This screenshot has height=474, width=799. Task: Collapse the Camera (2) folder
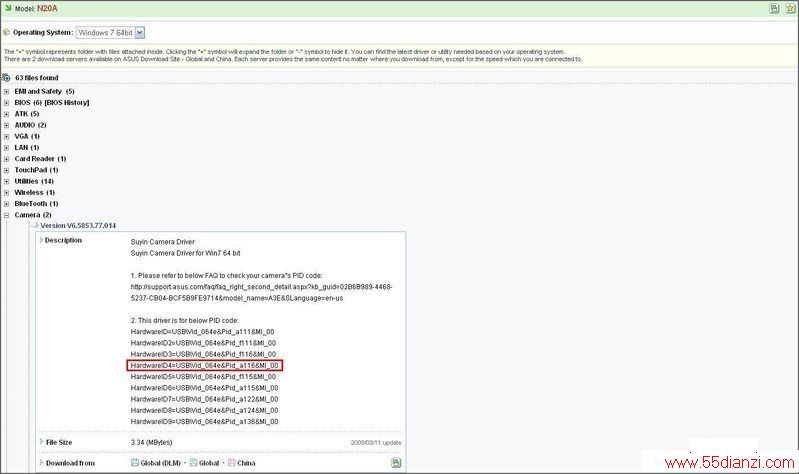7,215
